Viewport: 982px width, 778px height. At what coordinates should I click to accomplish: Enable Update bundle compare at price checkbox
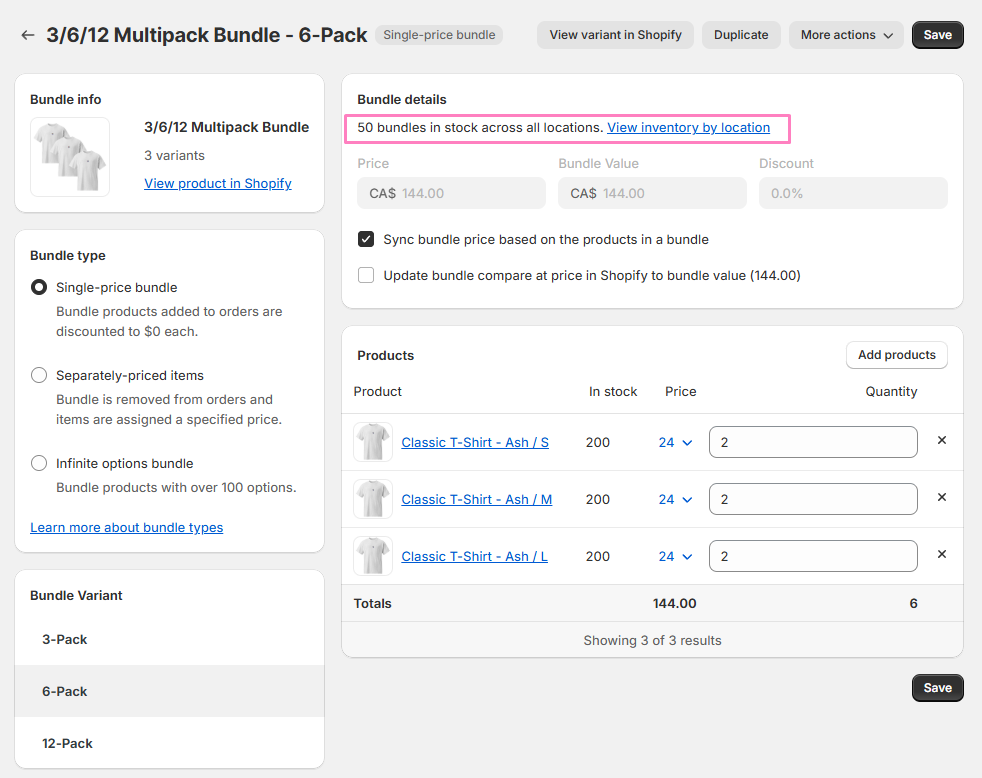point(366,275)
